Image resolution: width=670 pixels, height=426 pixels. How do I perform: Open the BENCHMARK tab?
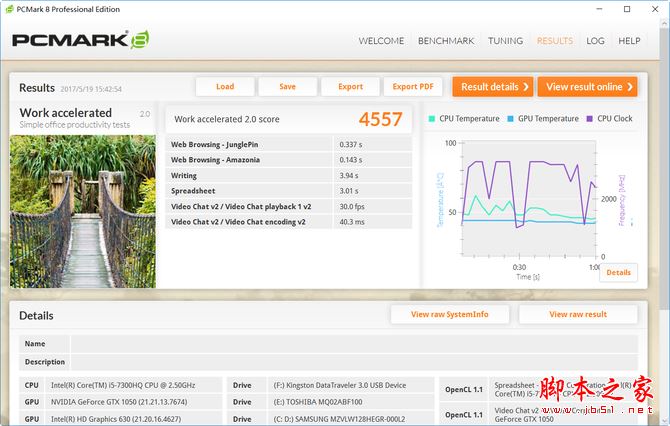tap(446, 41)
